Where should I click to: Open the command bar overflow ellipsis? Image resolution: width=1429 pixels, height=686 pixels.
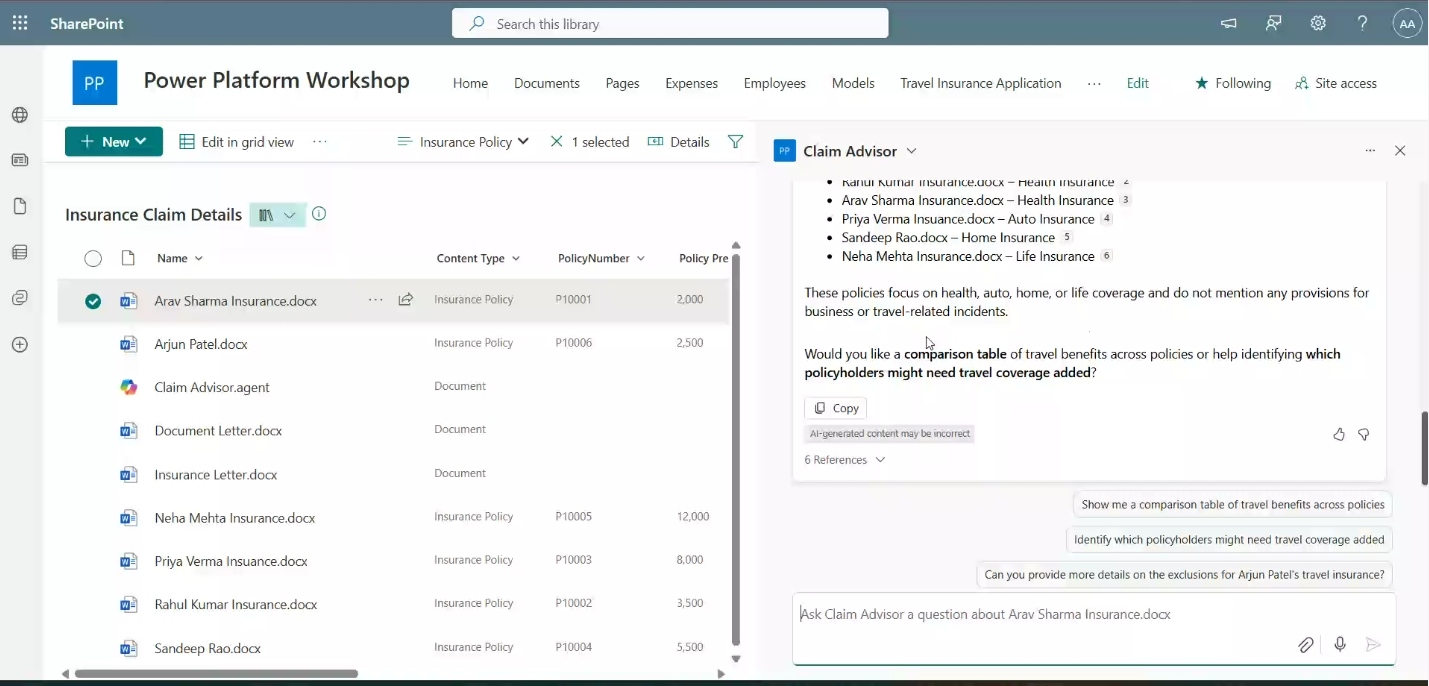coord(320,142)
